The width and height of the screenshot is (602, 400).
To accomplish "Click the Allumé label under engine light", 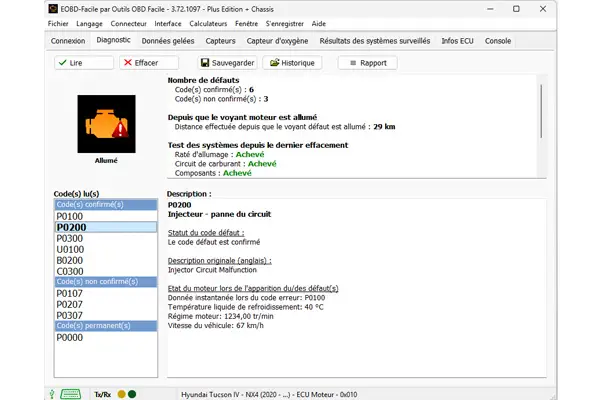I will tap(106, 160).
